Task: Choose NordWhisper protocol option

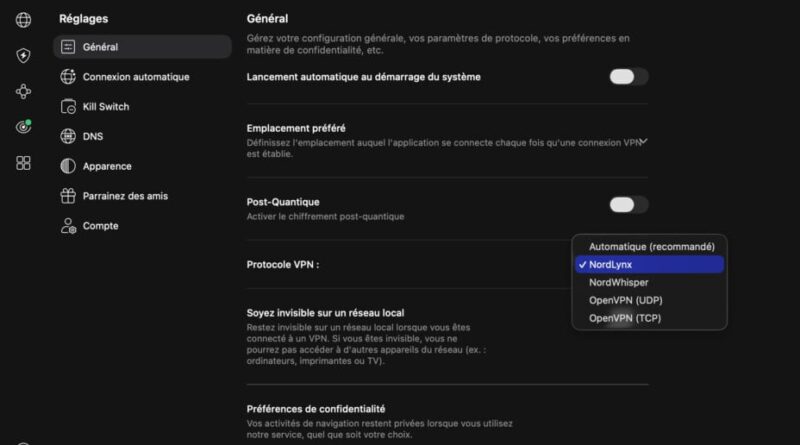Action: pos(649,282)
